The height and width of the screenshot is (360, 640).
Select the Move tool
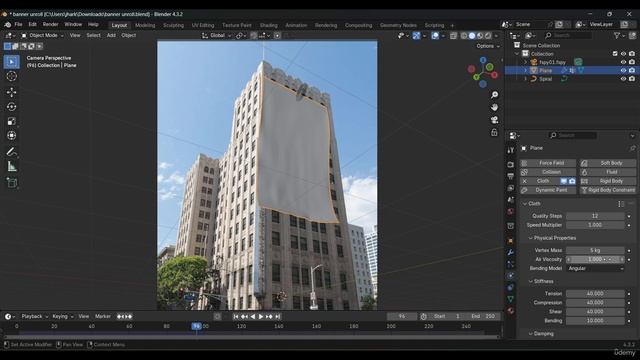pyautogui.click(x=11, y=92)
